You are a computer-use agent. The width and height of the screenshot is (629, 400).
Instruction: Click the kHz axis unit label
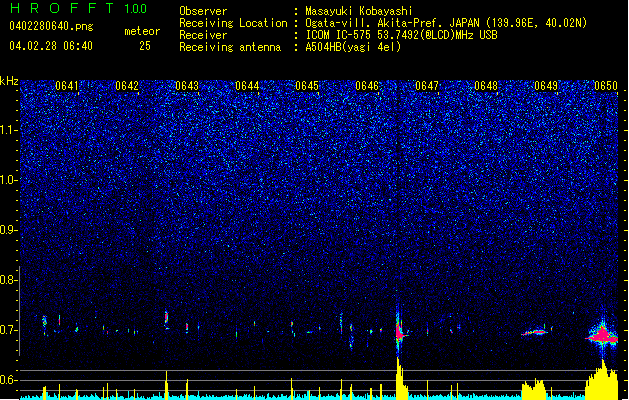click(9, 81)
